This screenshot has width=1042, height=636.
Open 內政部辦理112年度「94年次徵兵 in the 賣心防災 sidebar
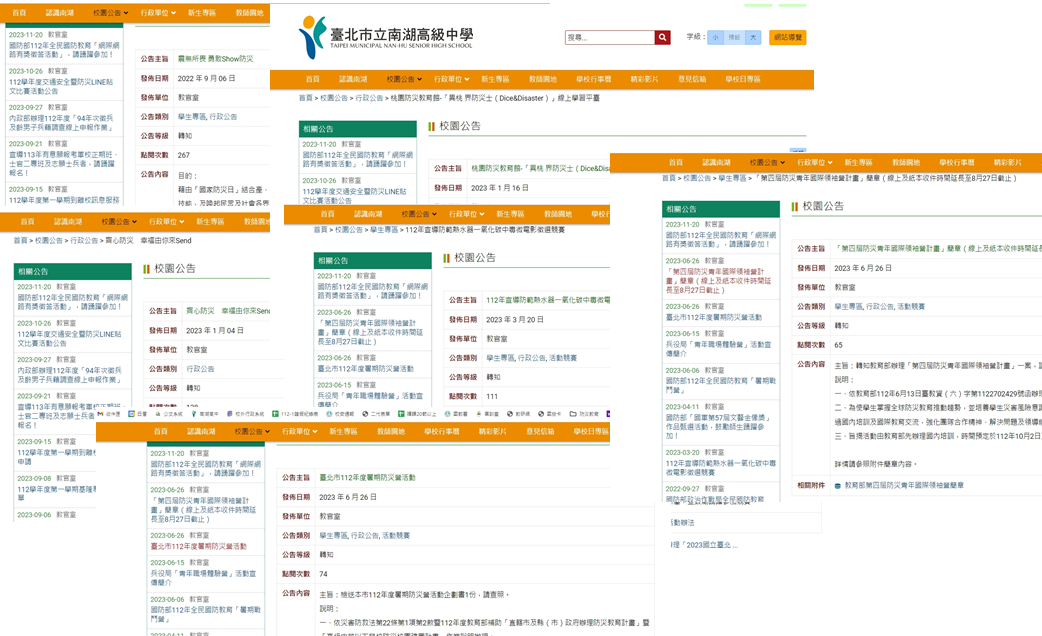[69, 375]
